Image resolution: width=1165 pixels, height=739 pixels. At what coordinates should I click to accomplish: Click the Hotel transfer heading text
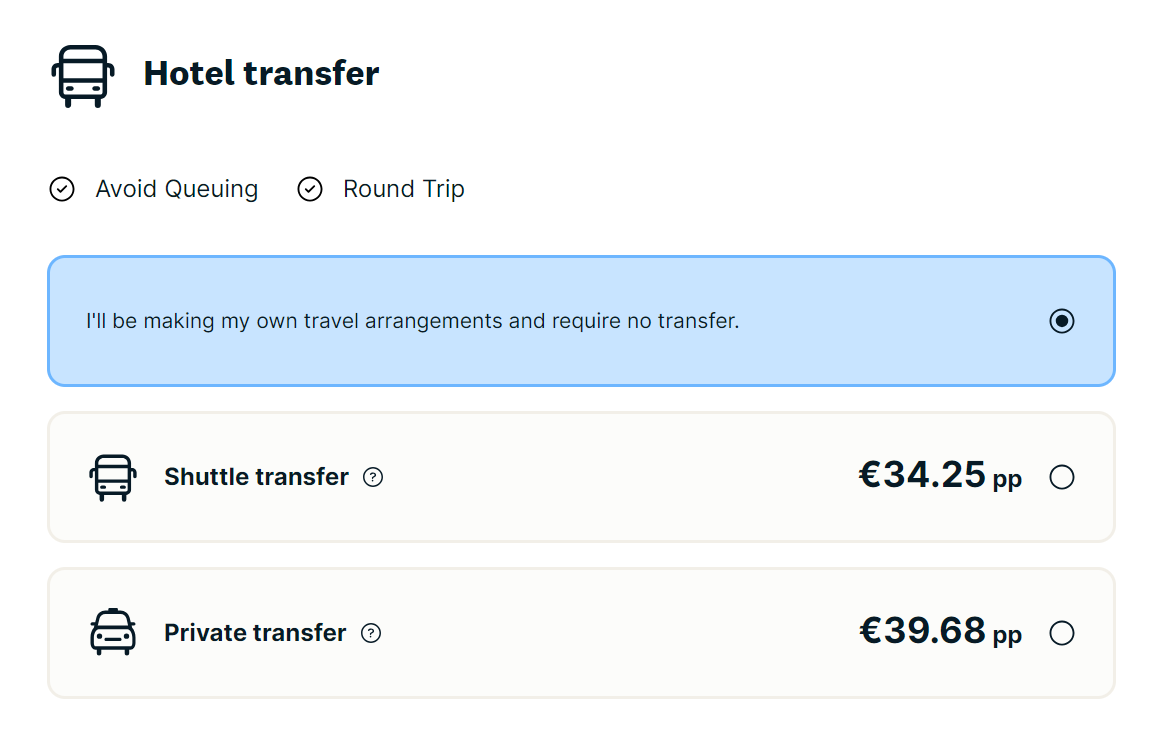[x=262, y=73]
